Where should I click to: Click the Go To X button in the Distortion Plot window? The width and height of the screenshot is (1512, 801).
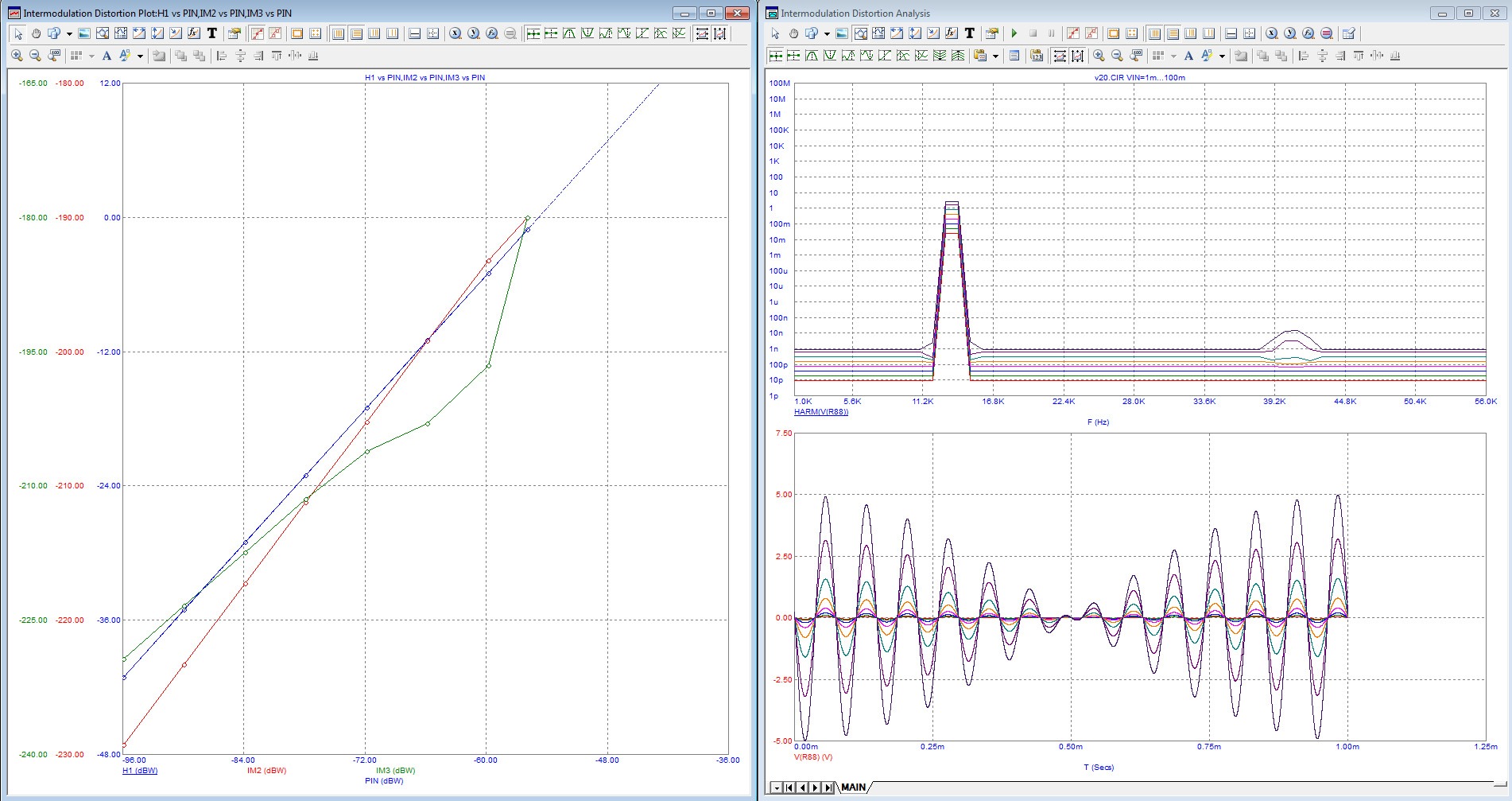click(x=456, y=33)
